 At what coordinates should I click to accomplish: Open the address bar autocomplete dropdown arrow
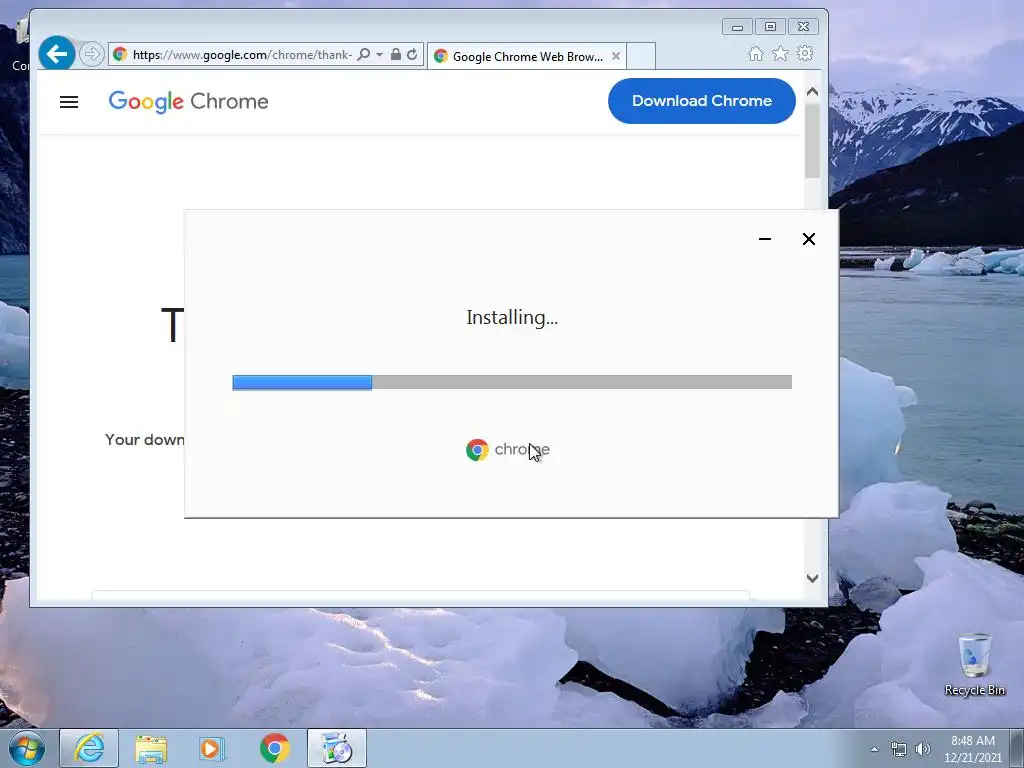(379, 54)
